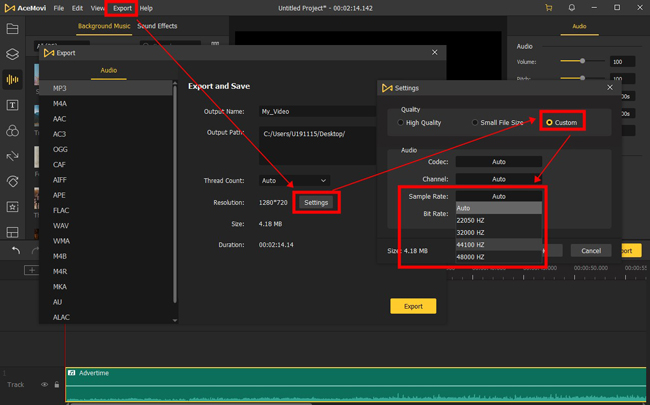Click the audio format list scrollbar

[x=175, y=193]
